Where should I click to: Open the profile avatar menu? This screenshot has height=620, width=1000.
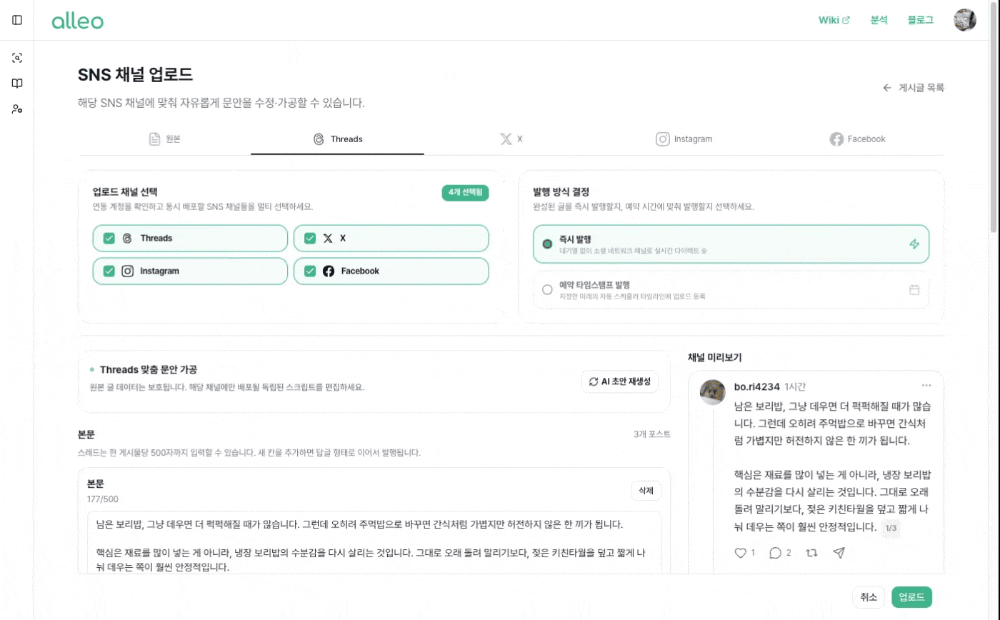pyautogui.click(x=964, y=20)
